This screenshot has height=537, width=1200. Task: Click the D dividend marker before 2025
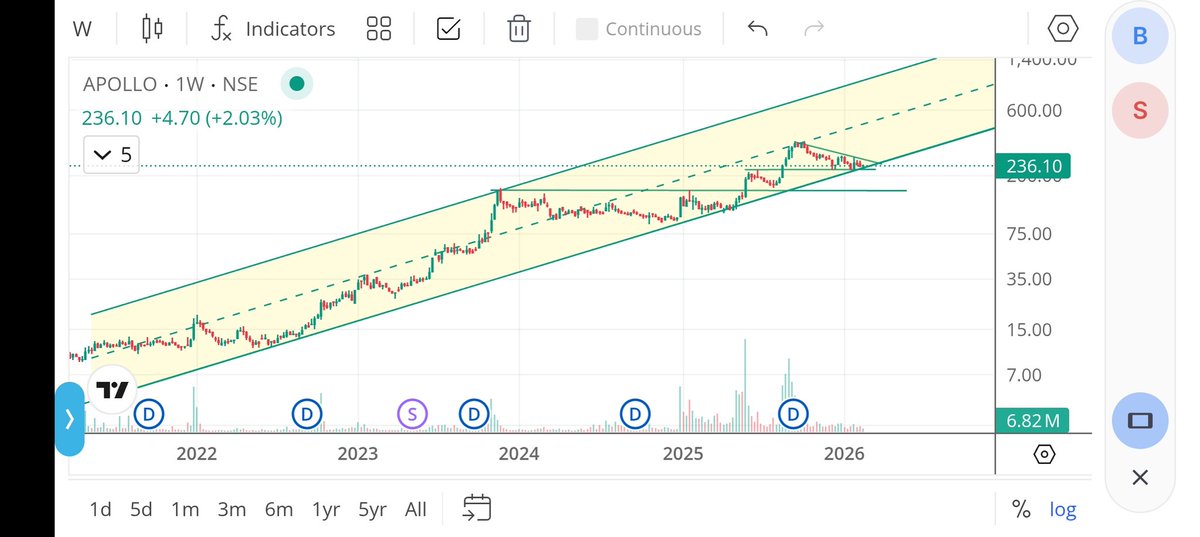point(635,413)
